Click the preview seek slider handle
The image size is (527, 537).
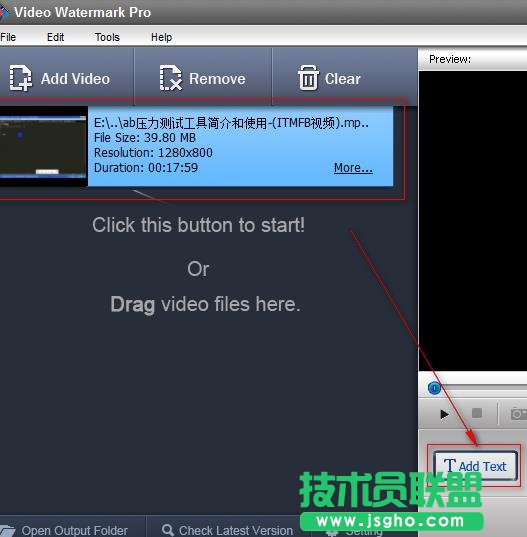(434, 388)
